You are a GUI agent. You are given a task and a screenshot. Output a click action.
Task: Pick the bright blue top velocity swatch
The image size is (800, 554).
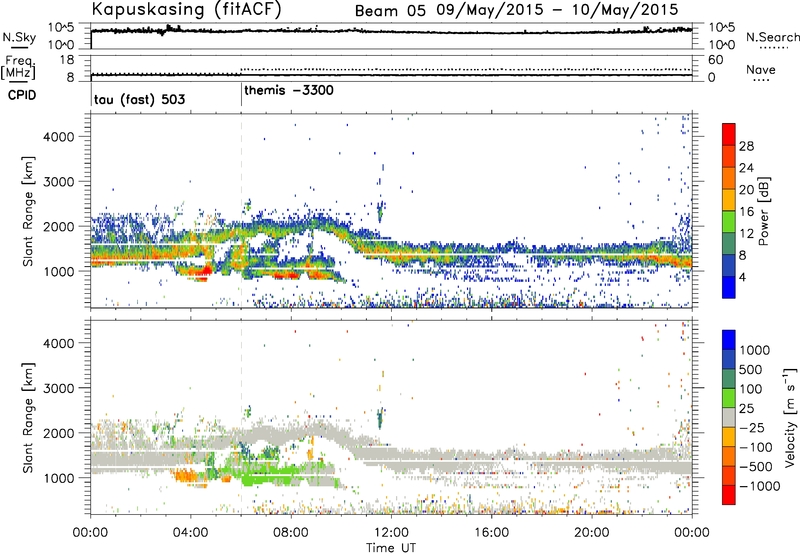pyautogui.click(x=729, y=340)
